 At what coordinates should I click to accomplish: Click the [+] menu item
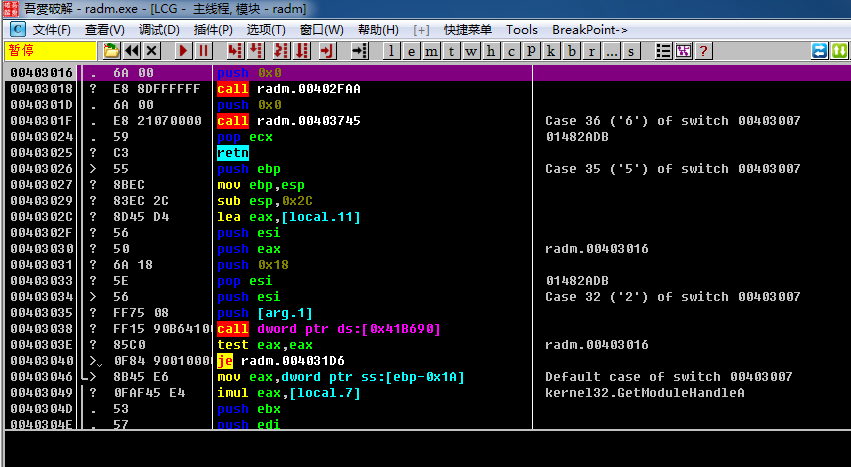[421, 30]
